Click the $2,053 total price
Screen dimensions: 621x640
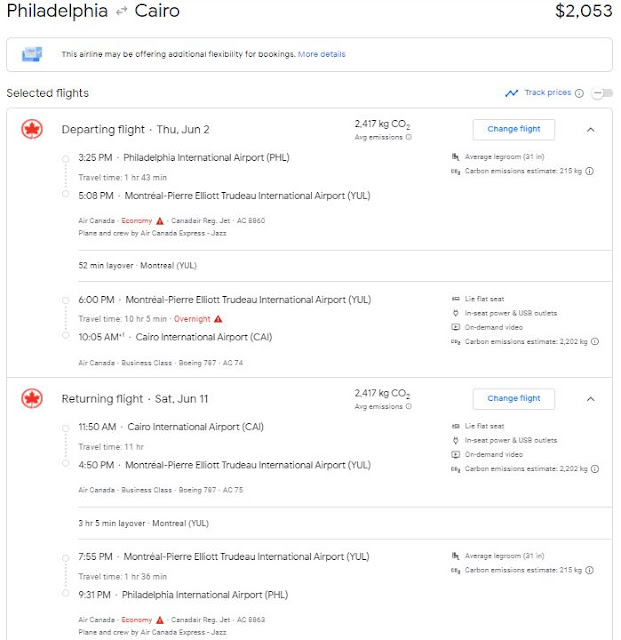coord(584,12)
